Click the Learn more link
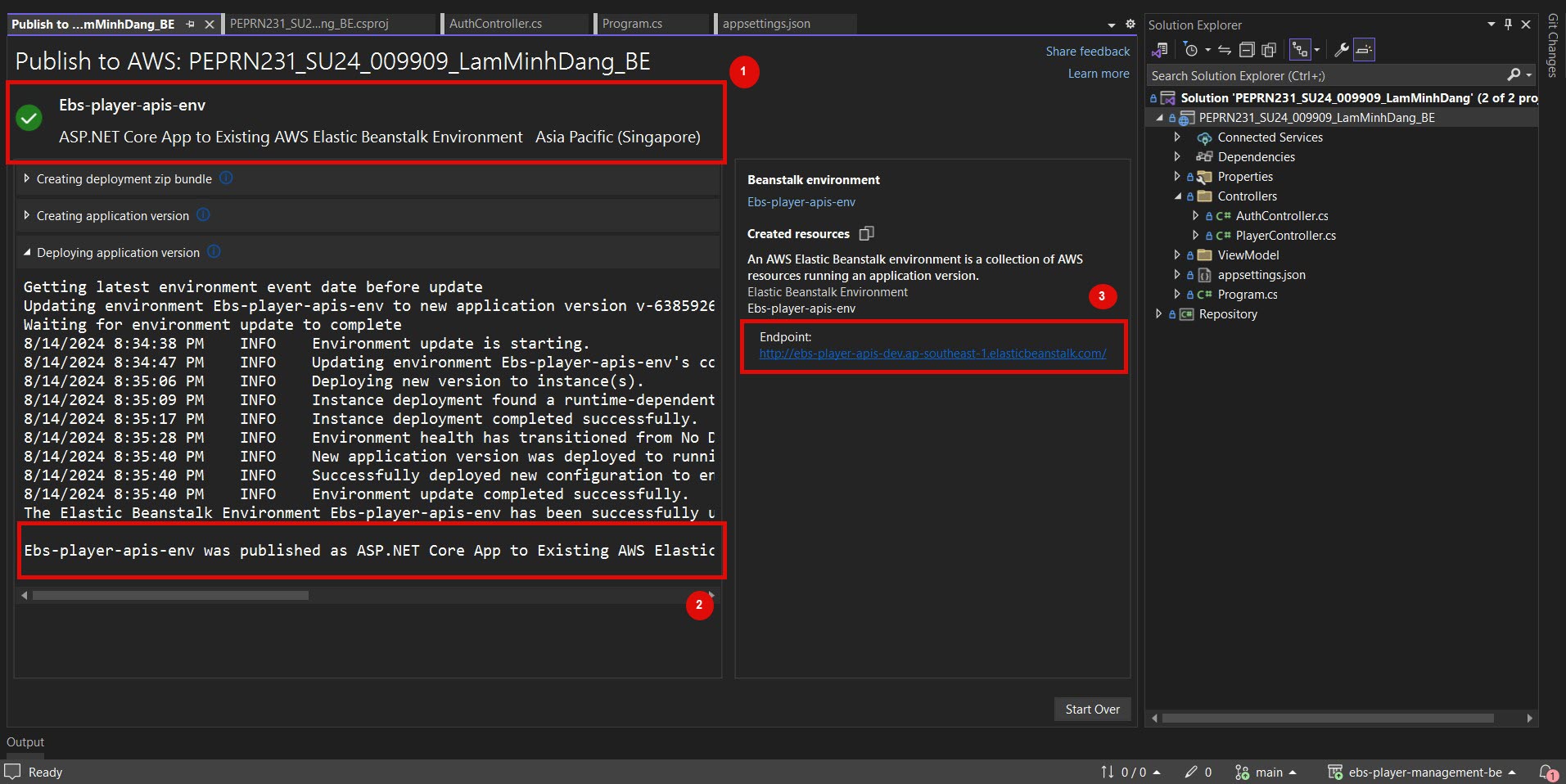1566x784 pixels. point(1099,74)
